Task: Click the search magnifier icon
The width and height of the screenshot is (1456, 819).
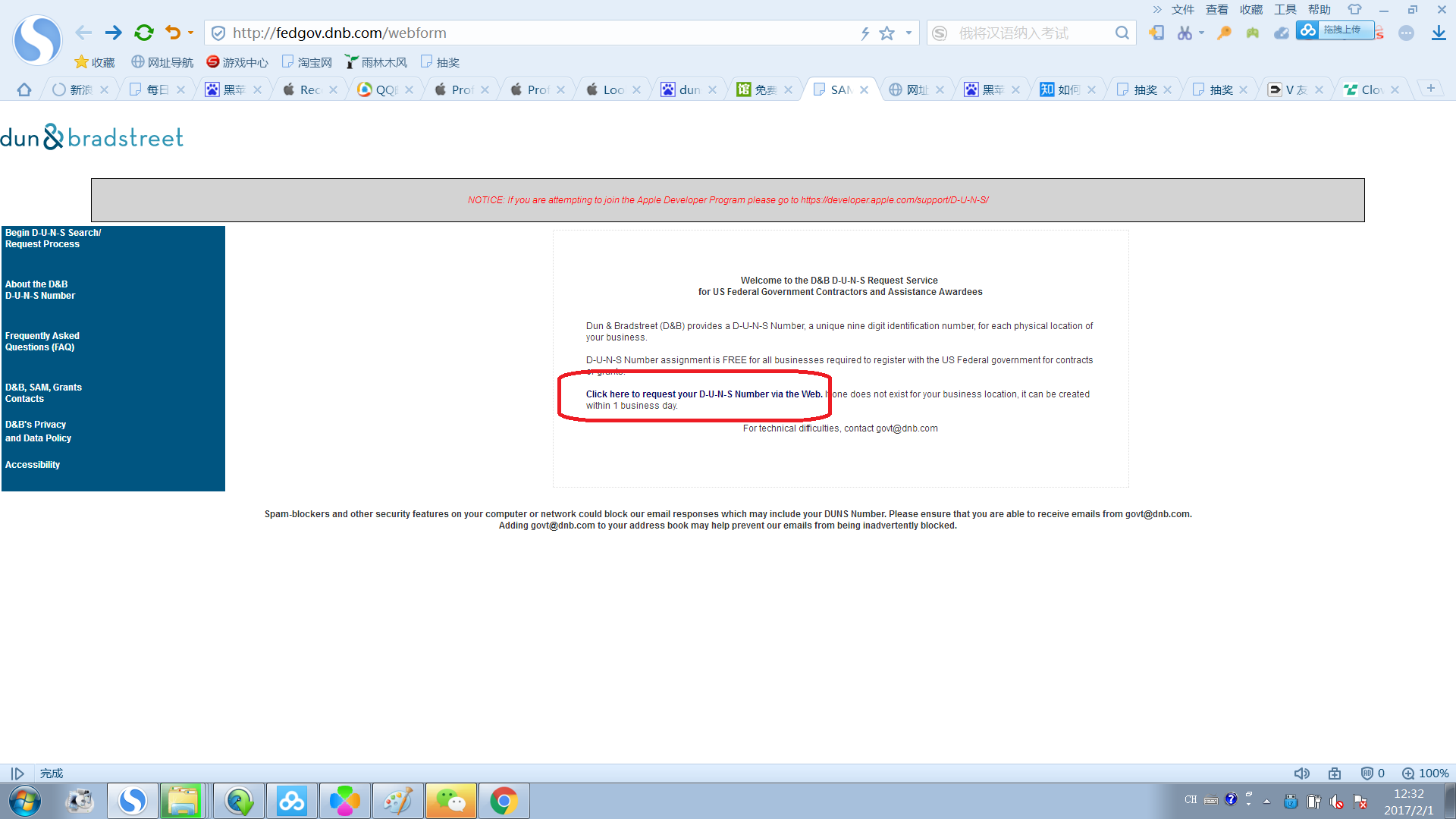Action: coord(1122,33)
